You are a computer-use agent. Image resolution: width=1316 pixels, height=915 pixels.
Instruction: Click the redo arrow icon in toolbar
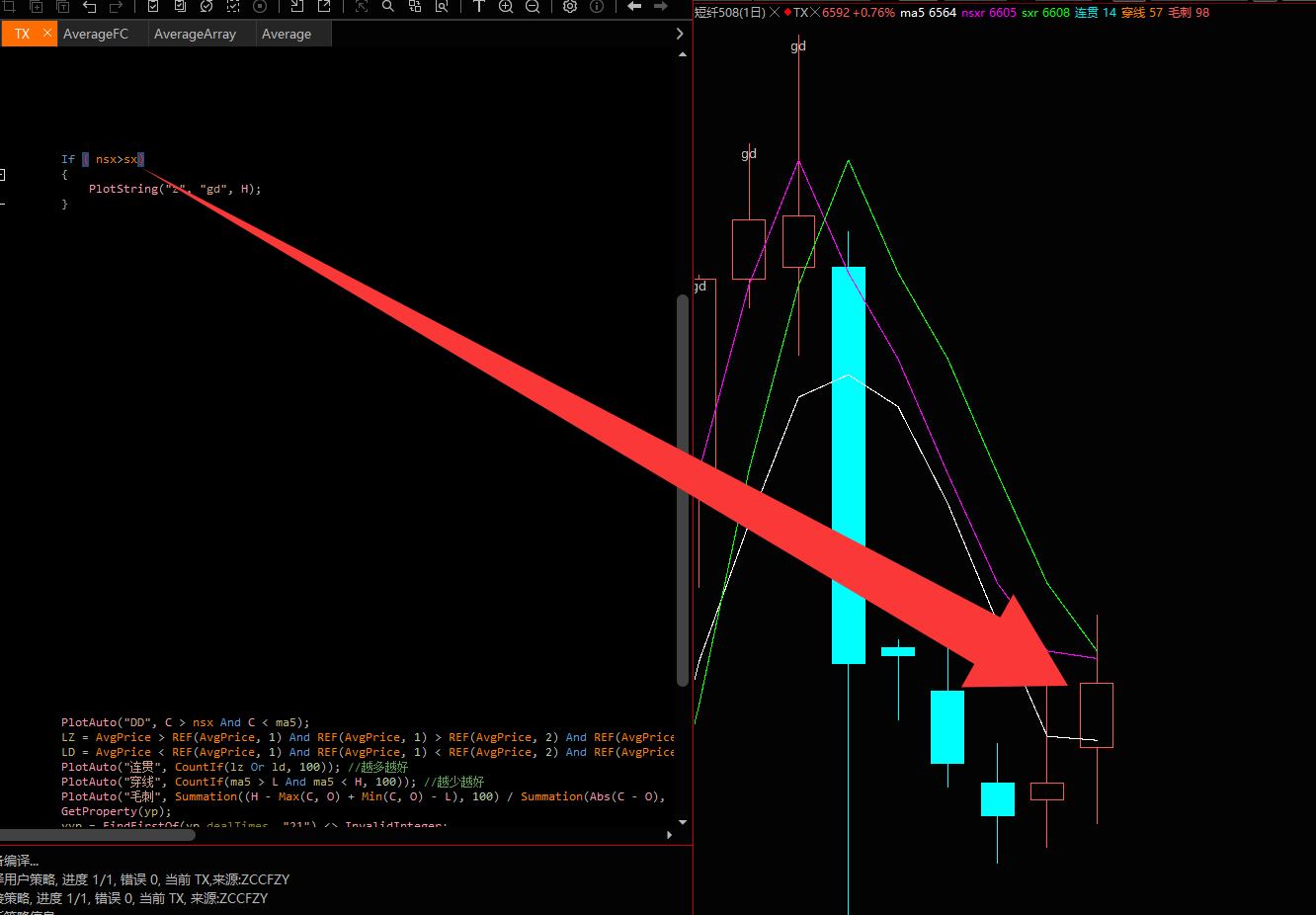116,6
